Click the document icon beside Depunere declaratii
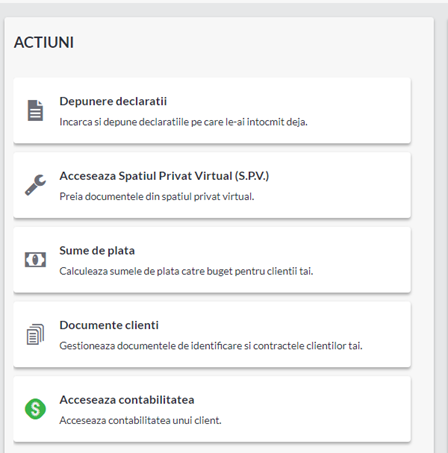 (35, 110)
